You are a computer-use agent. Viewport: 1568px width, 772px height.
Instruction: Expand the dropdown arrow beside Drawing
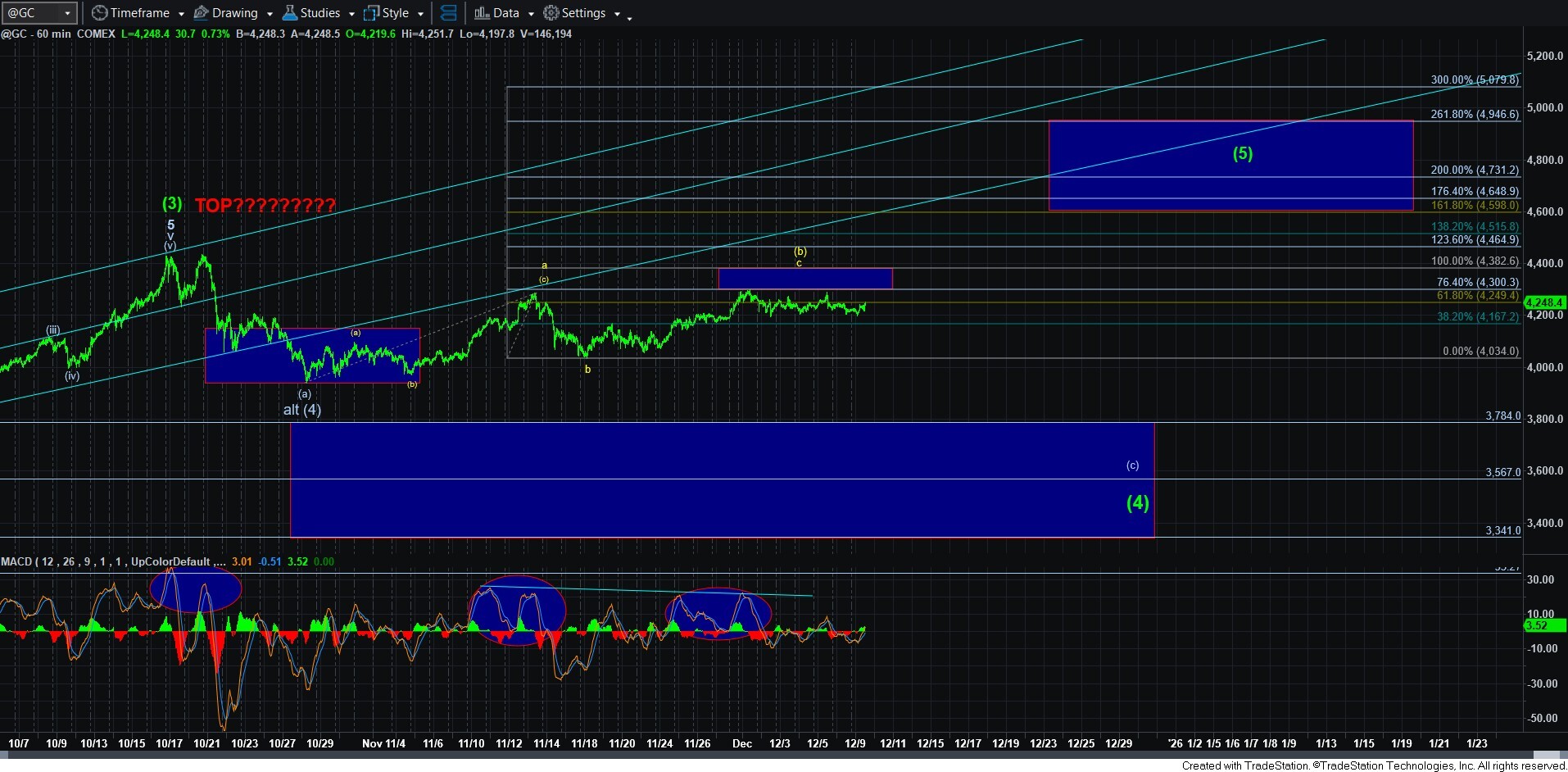(x=270, y=14)
